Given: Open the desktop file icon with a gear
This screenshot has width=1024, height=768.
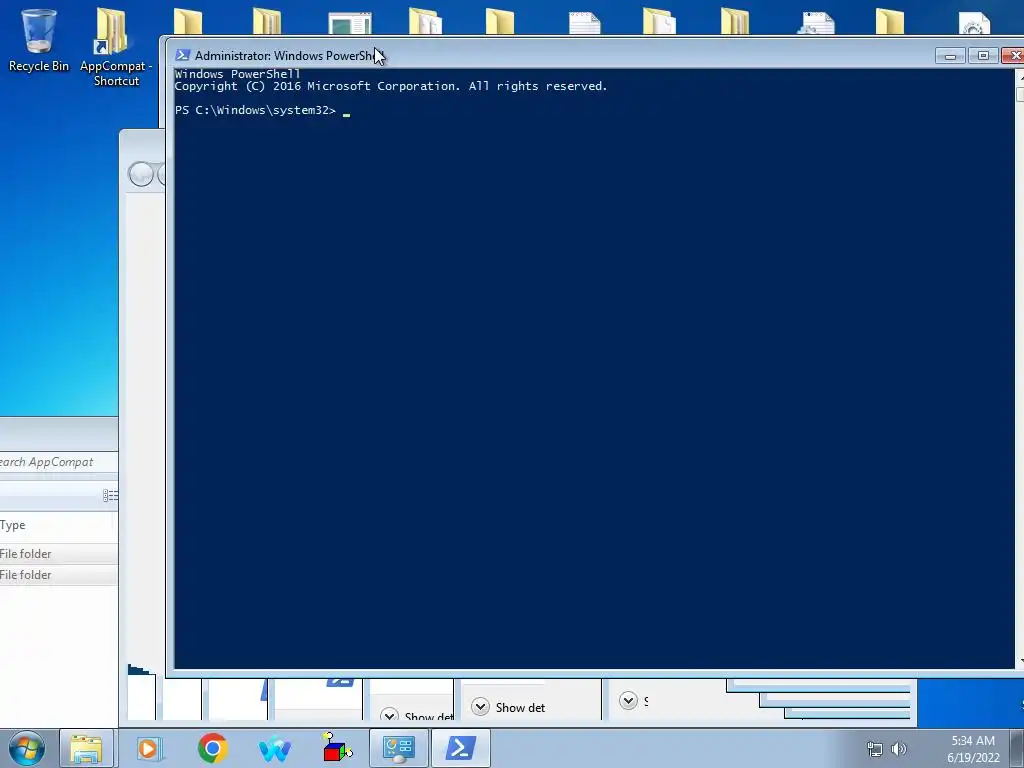Looking at the screenshot, I should coord(974,24).
